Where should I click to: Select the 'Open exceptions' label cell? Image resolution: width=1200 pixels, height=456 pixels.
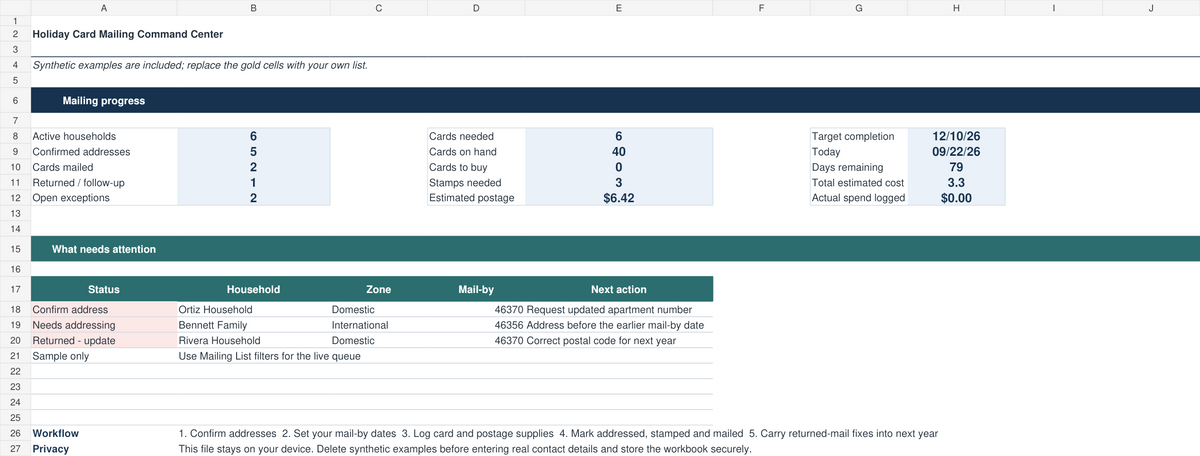[x=104, y=198]
